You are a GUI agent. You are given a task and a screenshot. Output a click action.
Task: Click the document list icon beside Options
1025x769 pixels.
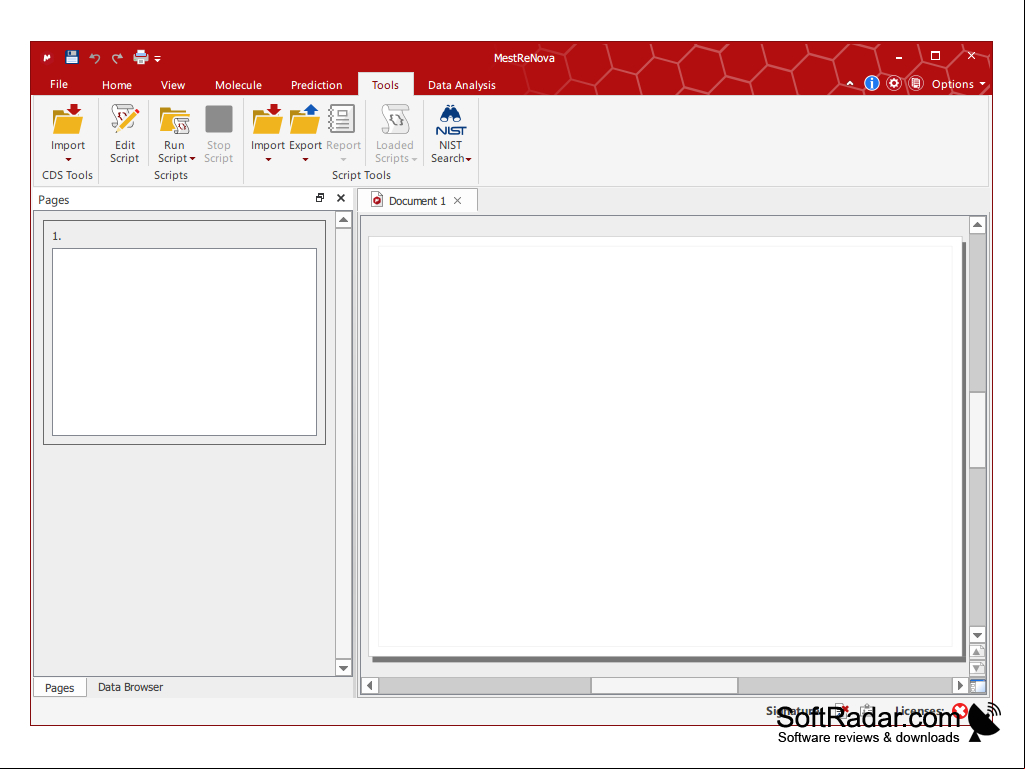[916, 84]
